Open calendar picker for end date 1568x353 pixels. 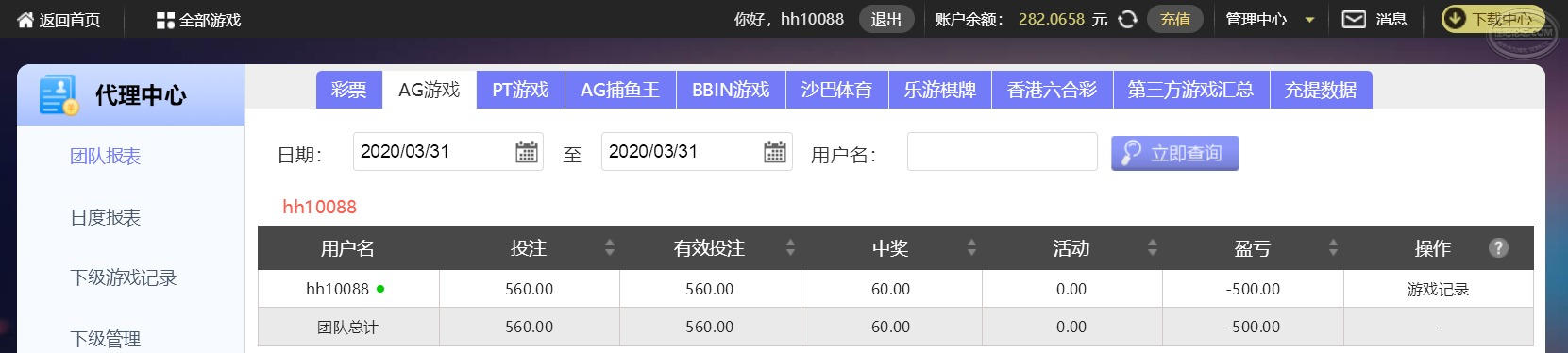pyautogui.click(x=775, y=151)
